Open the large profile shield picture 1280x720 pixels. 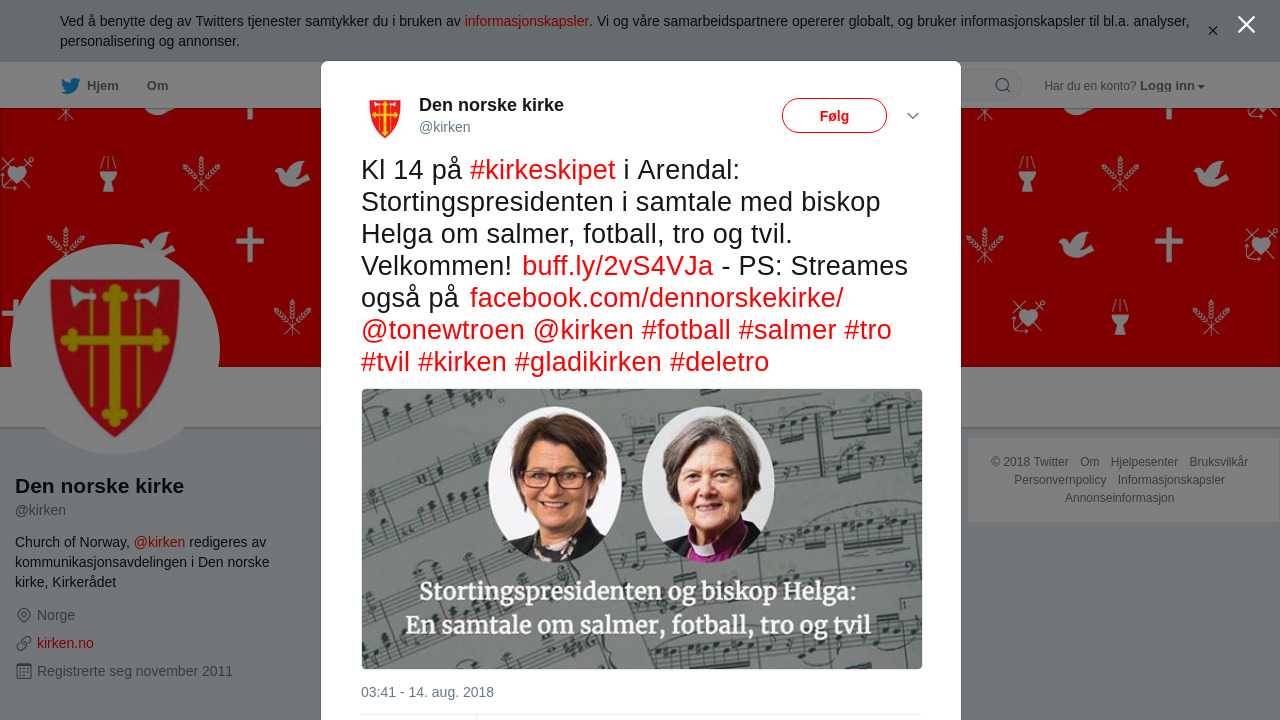(x=115, y=349)
